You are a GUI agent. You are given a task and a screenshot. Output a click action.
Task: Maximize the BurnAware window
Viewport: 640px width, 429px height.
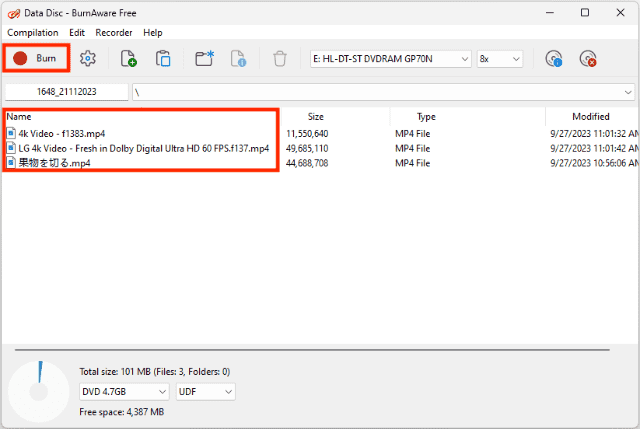click(585, 13)
